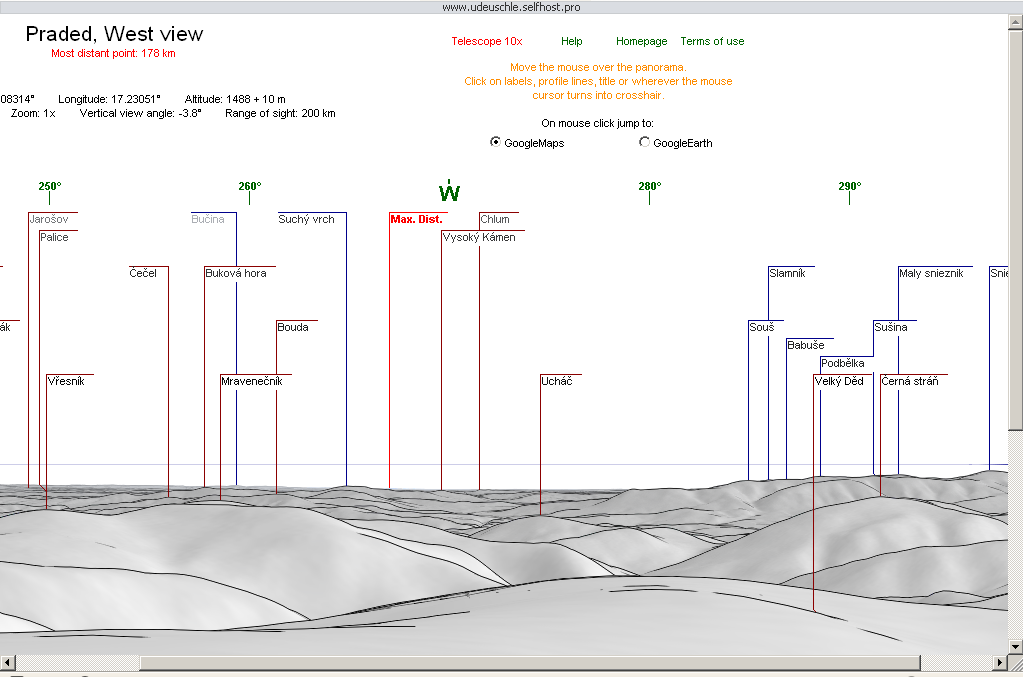The height and width of the screenshot is (677, 1023).
Task: Open the Telescope 10x link
Action: coord(486,41)
